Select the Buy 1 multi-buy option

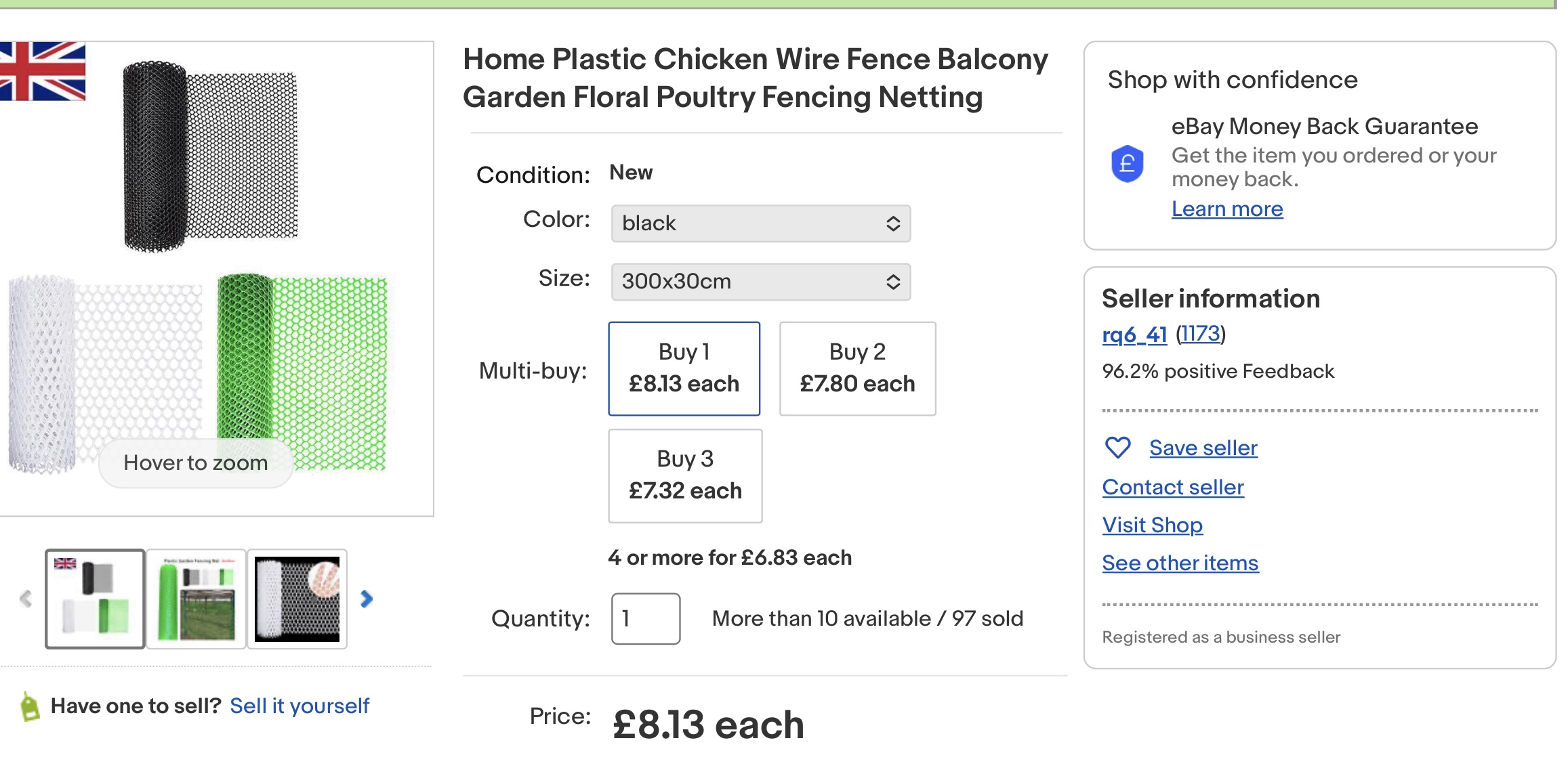[684, 368]
